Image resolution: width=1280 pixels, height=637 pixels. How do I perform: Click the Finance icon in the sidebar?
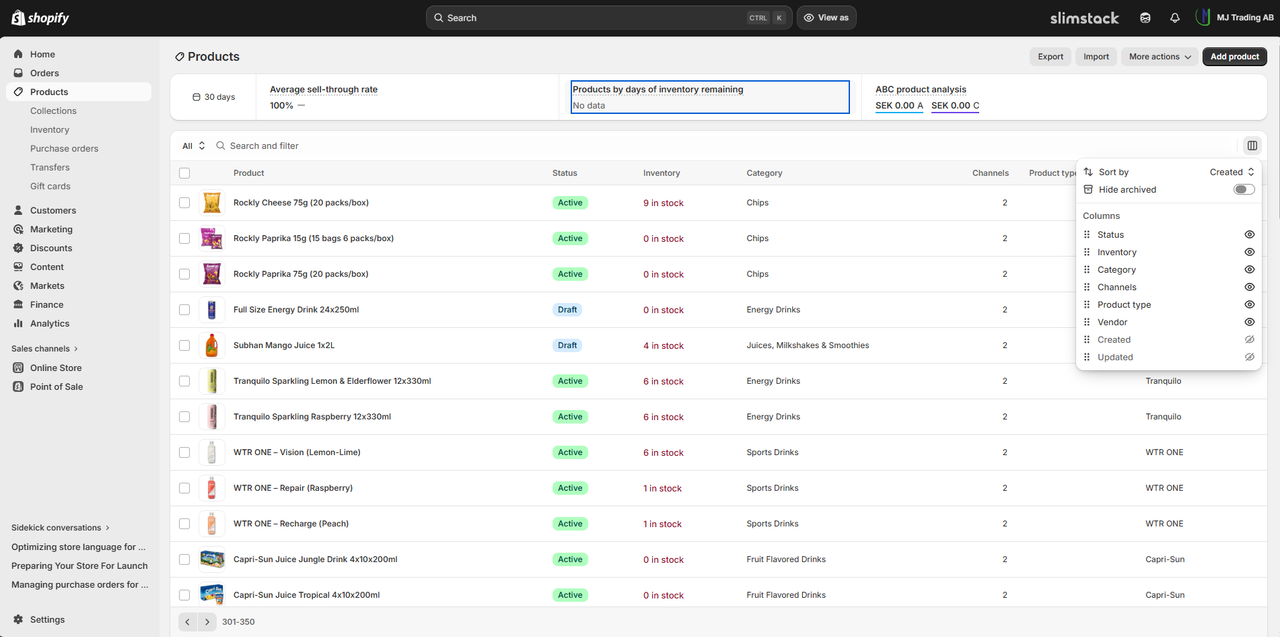point(18,305)
